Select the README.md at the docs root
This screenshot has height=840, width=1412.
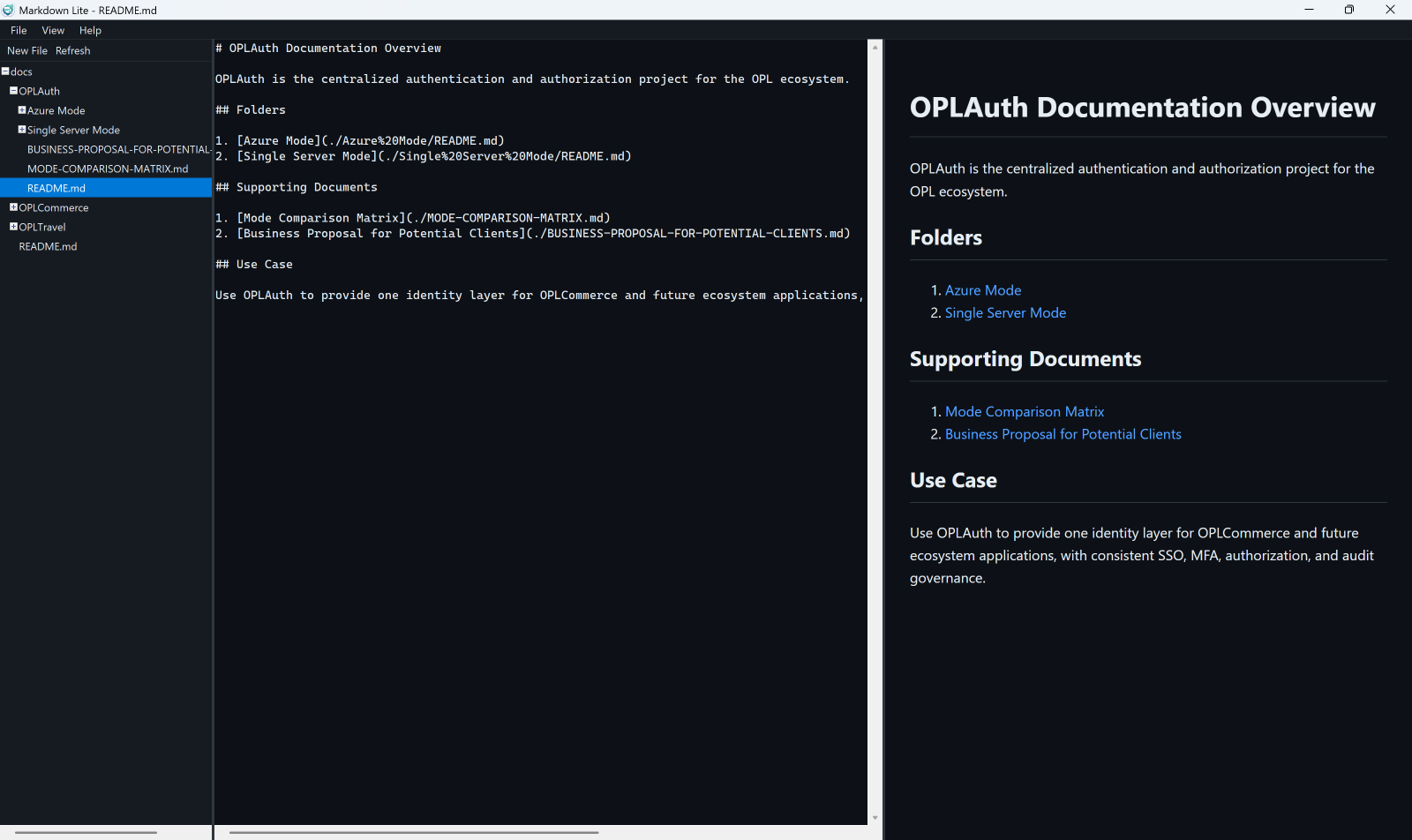click(x=47, y=246)
